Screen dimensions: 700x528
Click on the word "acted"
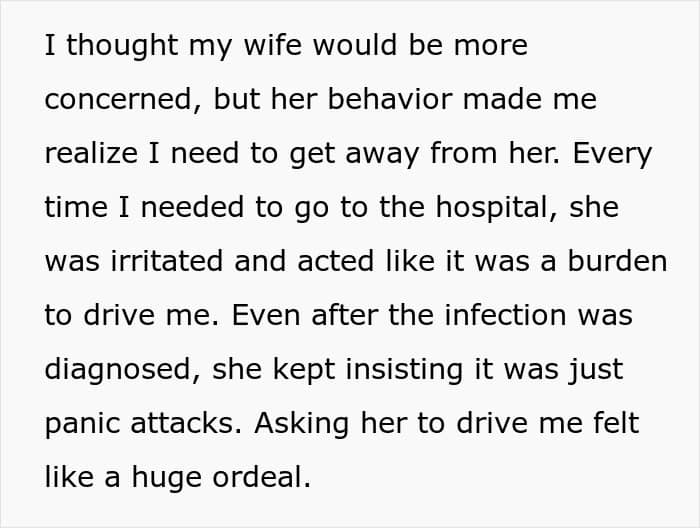(x=335, y=261)
